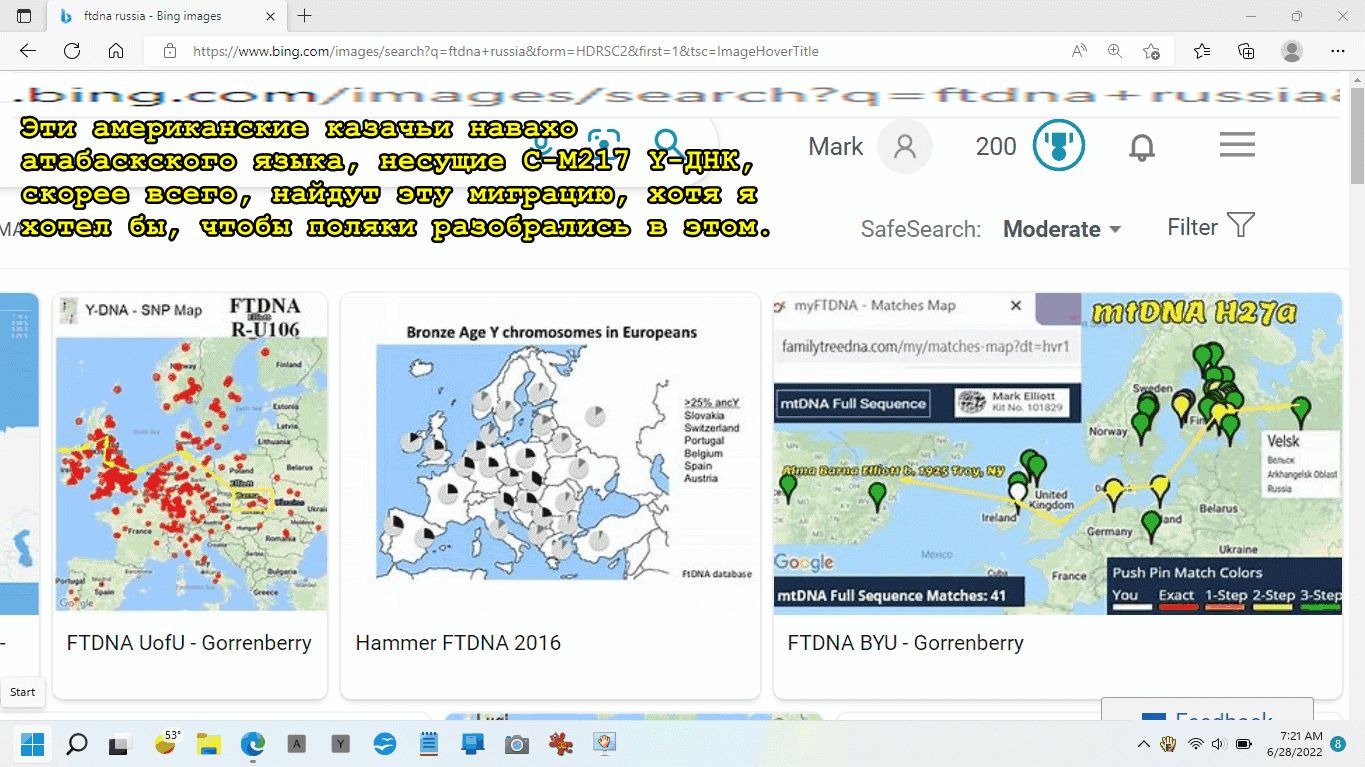This screenshot has height=767, width=1365.
Task: Open the R-U106 Y-DNA SNP map thumbnail
Action: (190, 453)
